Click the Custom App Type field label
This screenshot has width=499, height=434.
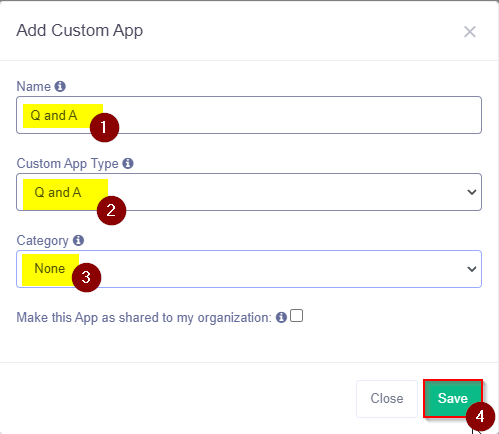tap(68, 164)
